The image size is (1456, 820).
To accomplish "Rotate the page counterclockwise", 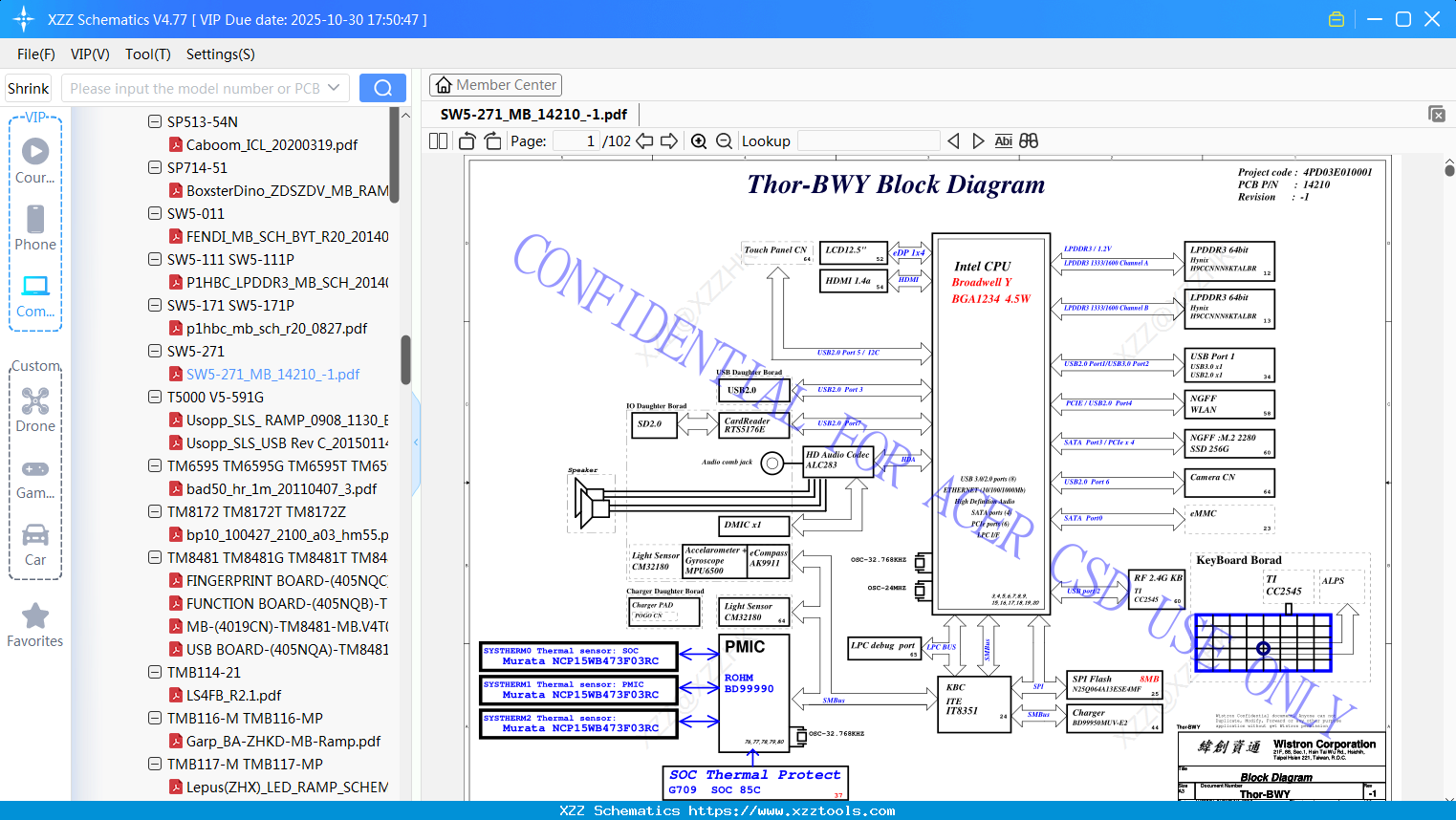I will pyautogui.click(x=467, y=141).
